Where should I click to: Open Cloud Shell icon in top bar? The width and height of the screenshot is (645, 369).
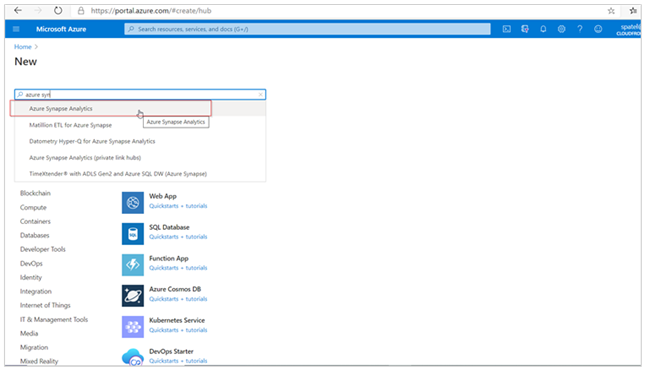click(x=506, y=29)
